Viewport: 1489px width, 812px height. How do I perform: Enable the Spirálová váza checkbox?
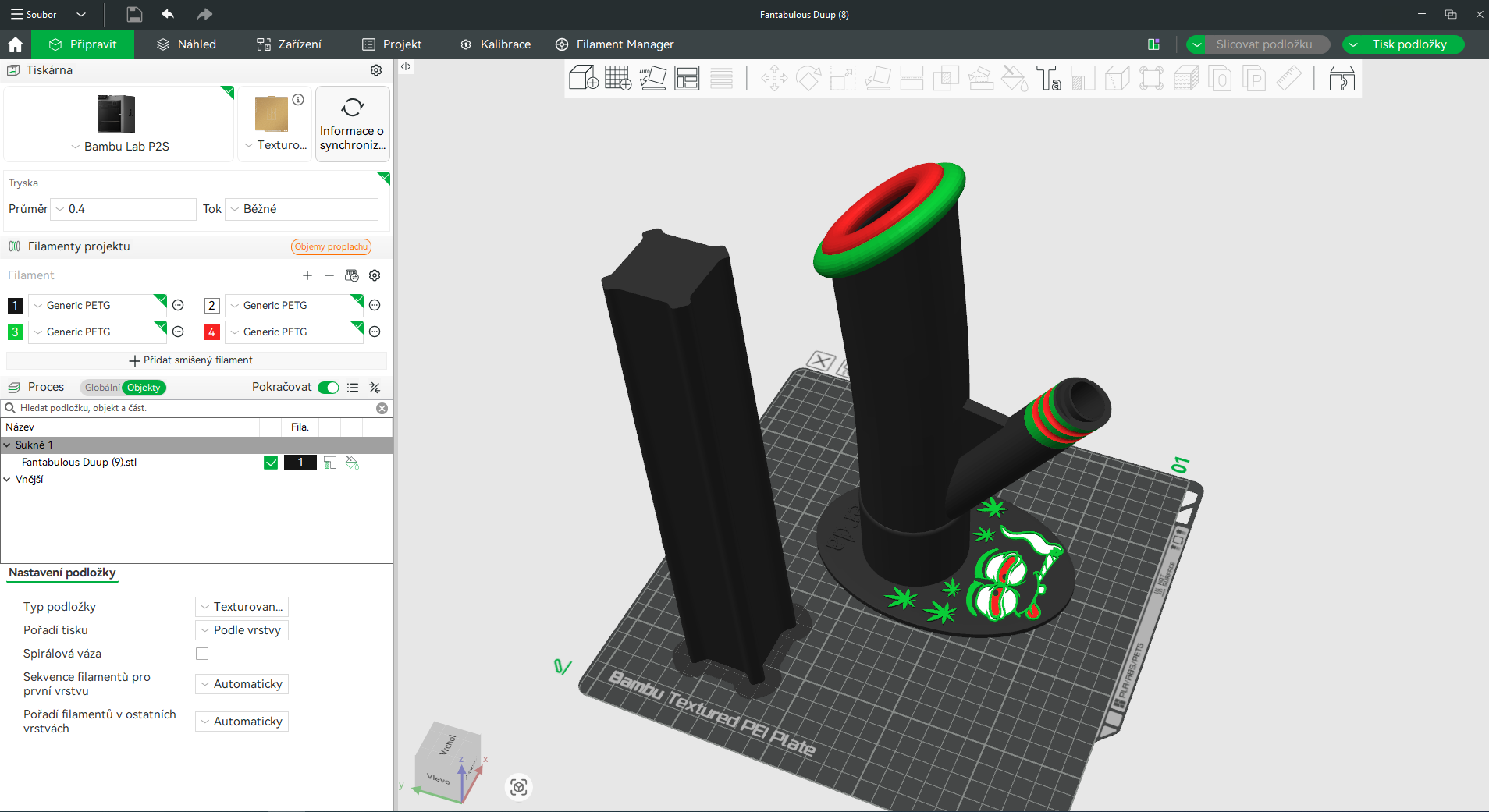(202, 654)
